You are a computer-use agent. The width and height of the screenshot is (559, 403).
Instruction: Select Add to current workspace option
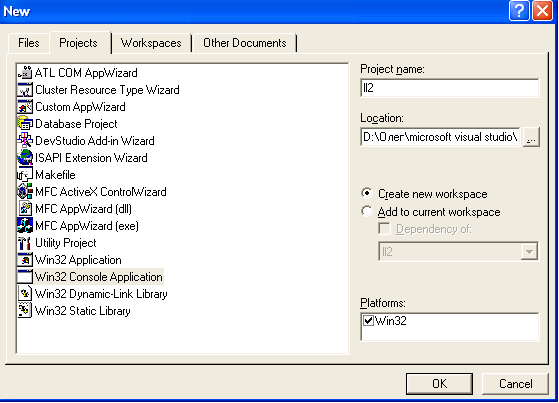click(366, 211)
